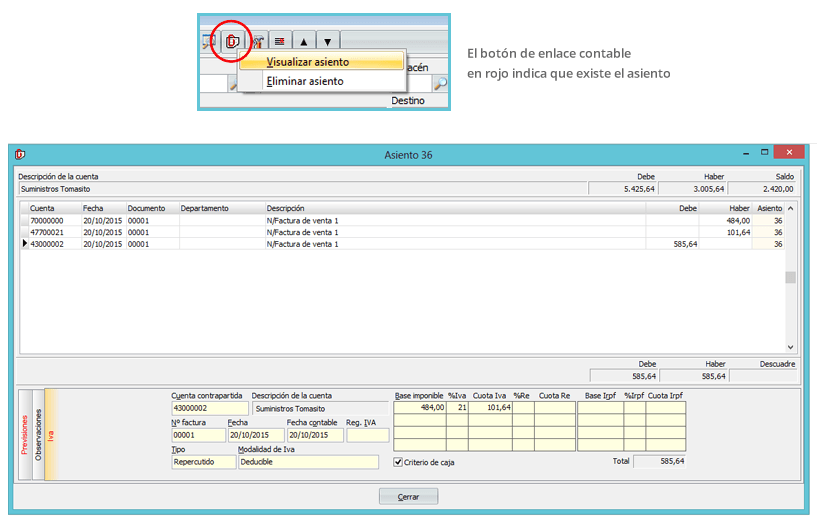Click the Modalidad de Iva field showing Deducible
Image resolution: width=817 pixels, height=527 pixels.
point(307,462)
